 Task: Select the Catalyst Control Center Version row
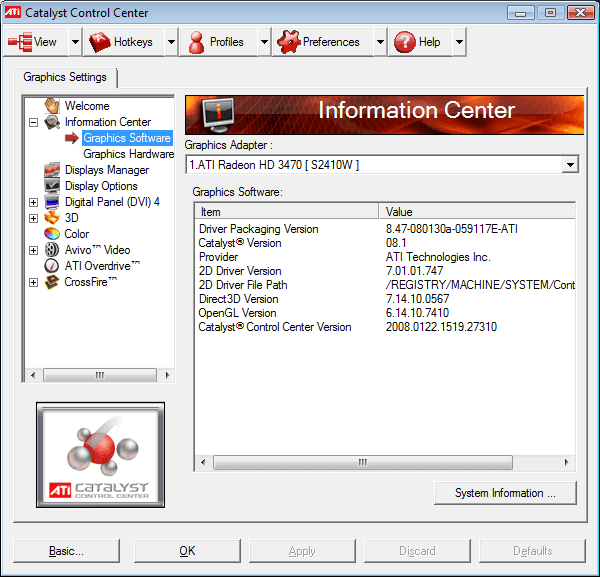(x=385, y=327)
